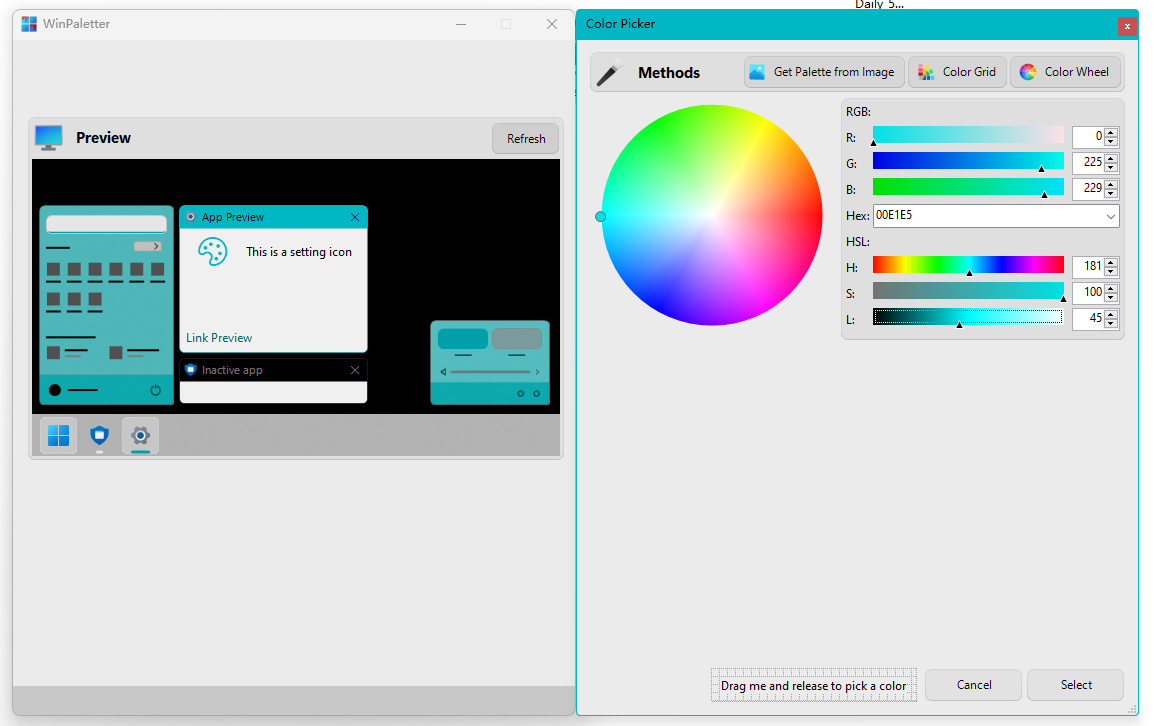Click the Link Preview text
Image resolution: width=1154 pixels, height=726 pixels.
click(219, 338)
